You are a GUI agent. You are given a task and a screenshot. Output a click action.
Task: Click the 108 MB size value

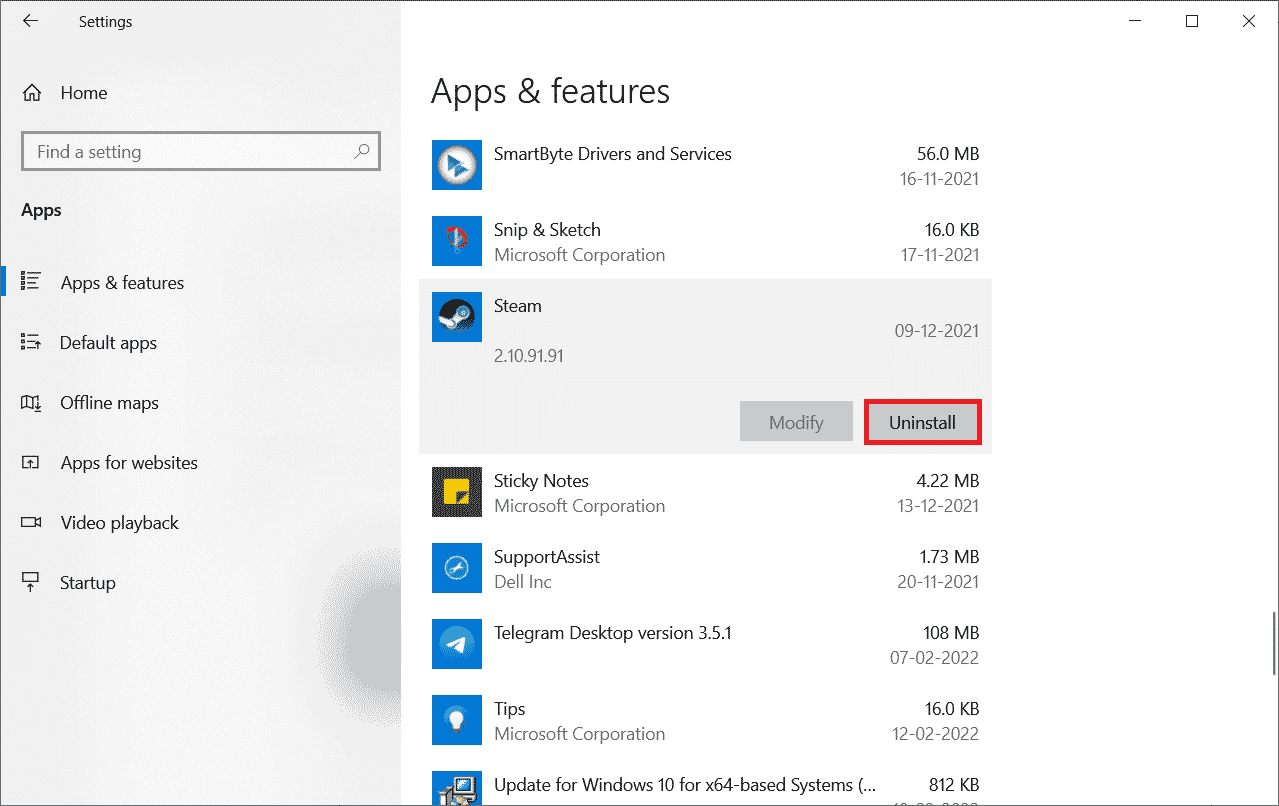coord(951,633)
